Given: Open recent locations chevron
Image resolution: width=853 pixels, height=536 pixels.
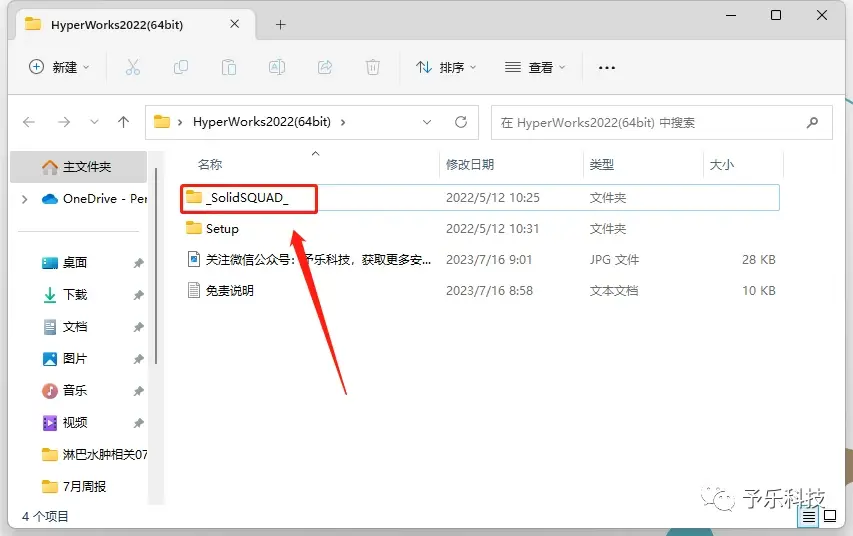Looking at the screenshot, I should 94,122.
